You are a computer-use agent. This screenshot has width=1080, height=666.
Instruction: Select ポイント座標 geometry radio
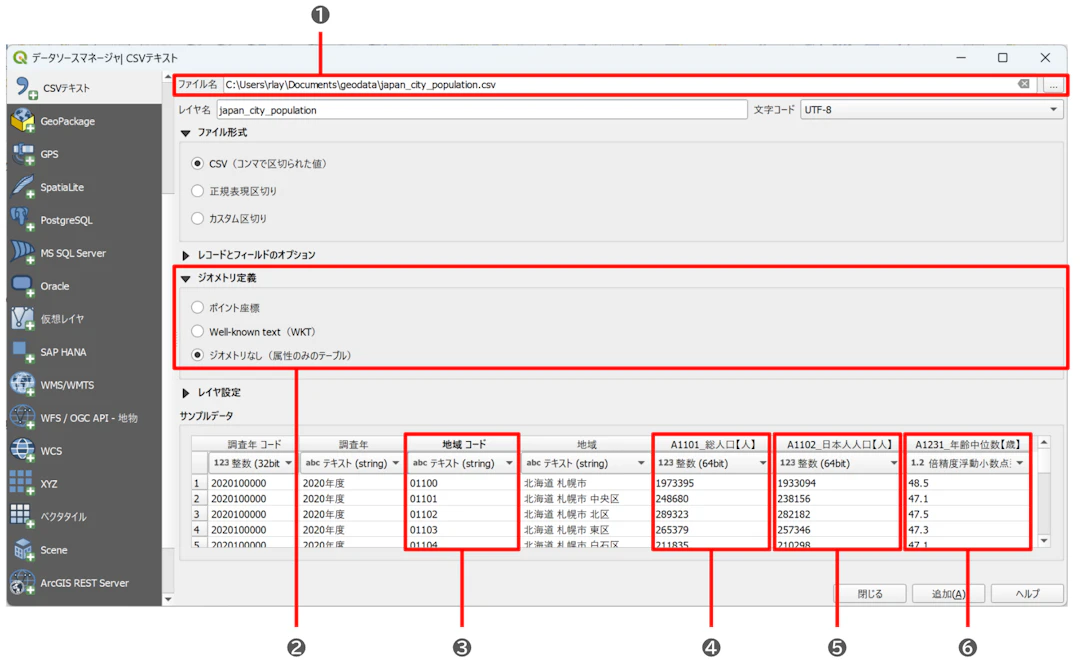click(x=198, y=307)
